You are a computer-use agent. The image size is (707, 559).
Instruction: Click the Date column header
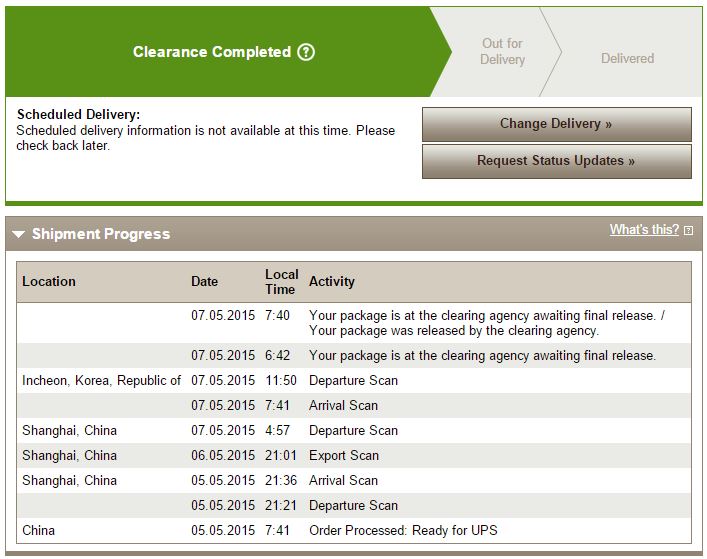pyautogui.click(x=204, y=281)
